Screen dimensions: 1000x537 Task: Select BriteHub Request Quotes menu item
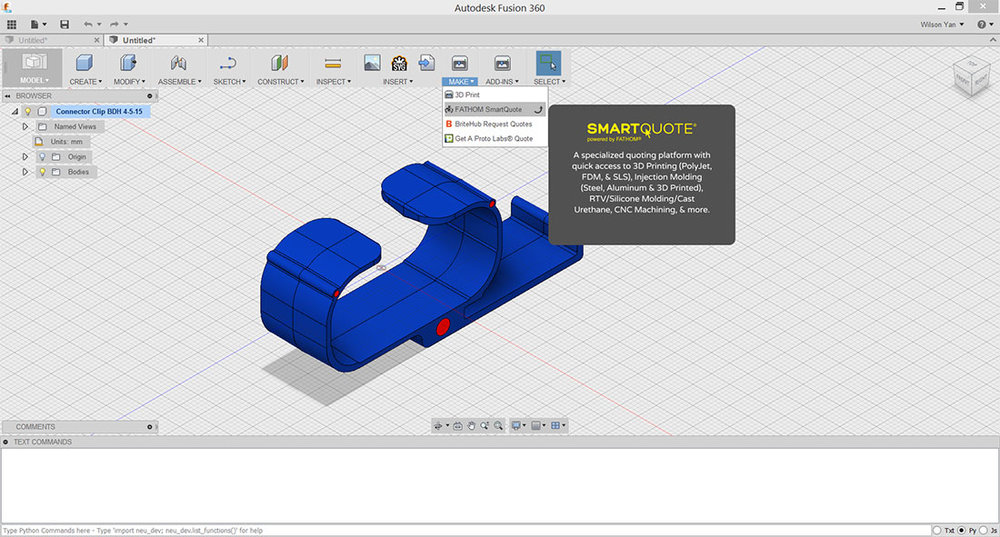[493, 124]
